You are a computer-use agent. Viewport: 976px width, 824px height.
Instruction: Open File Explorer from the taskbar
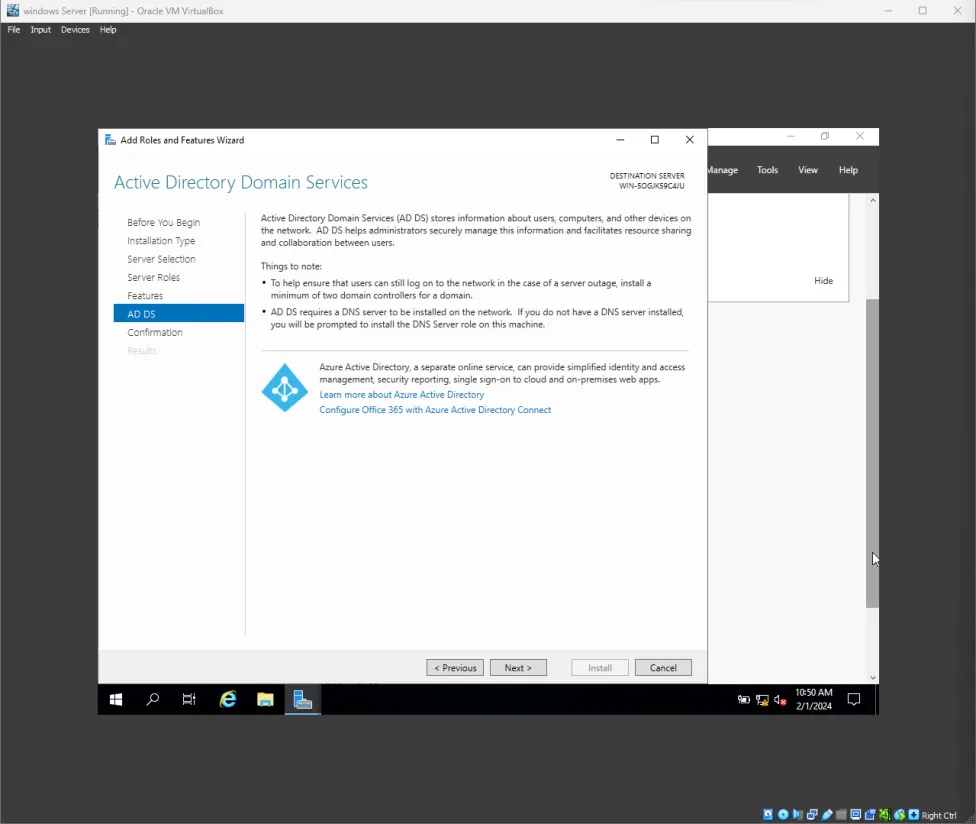[265, 700]
